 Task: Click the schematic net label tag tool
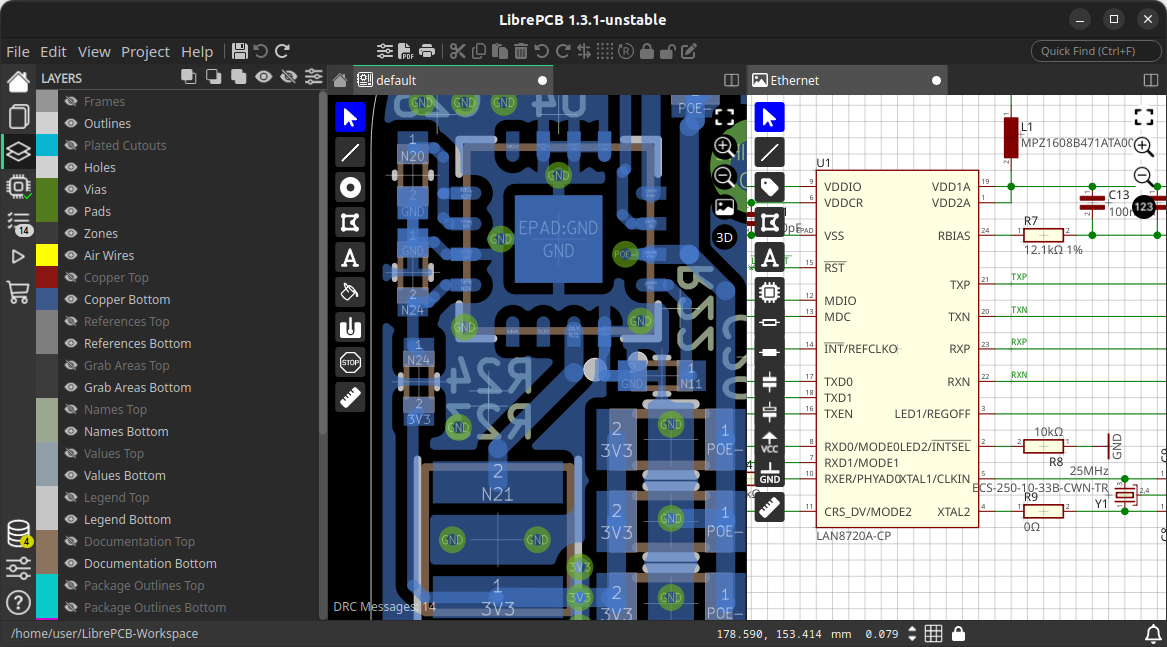[x=769, y=187]
